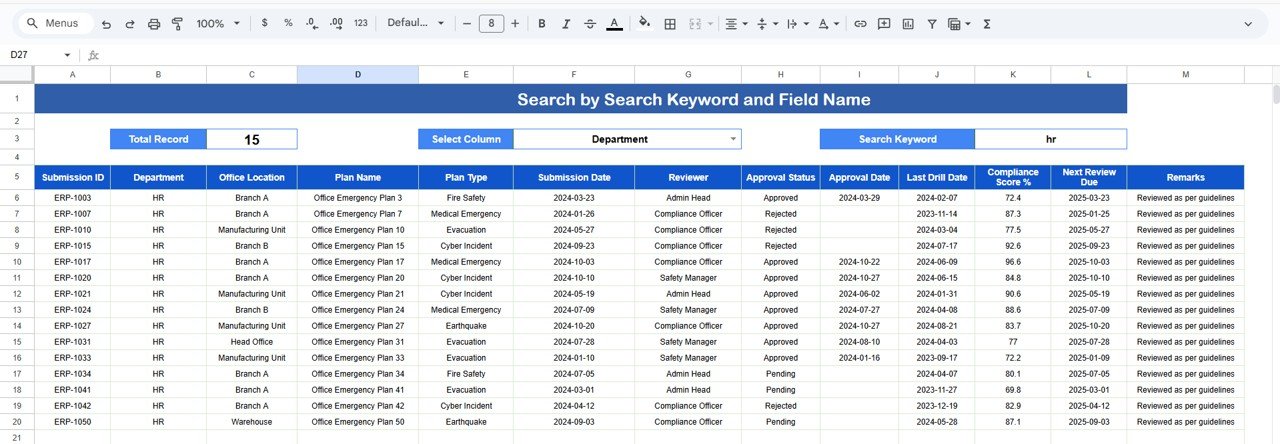Toggle strikethrough formatting
The height and width of the screenshot is (444, 1280).
[x=590, y=23]
